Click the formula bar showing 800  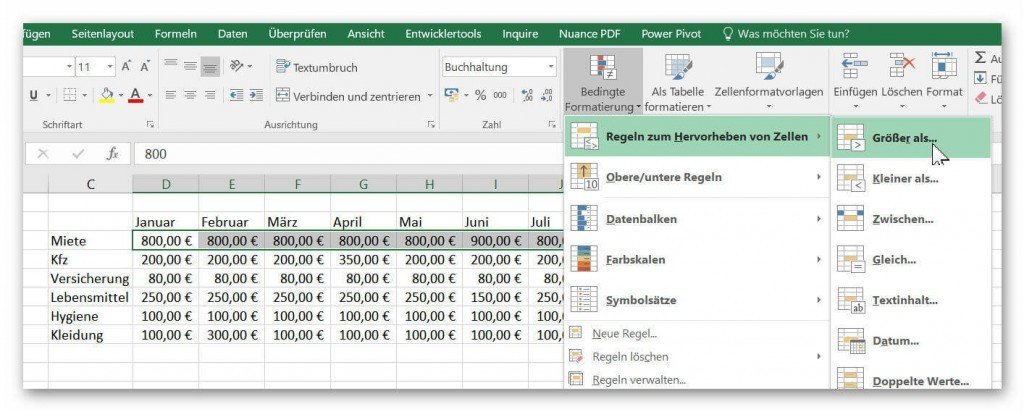[x=349, y=154]
